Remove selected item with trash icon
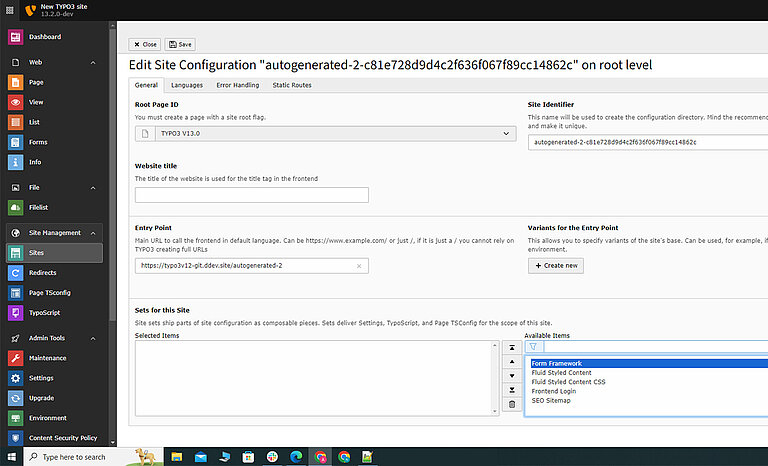Viewport: 768px width, 466px height. (512, 404)
